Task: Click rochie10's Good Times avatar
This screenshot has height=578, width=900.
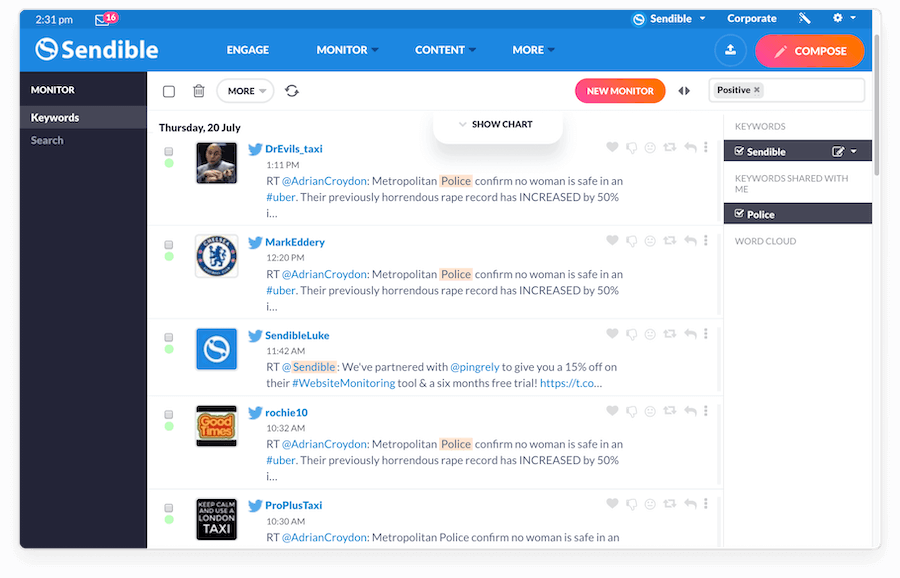Action: click(216, 426)
